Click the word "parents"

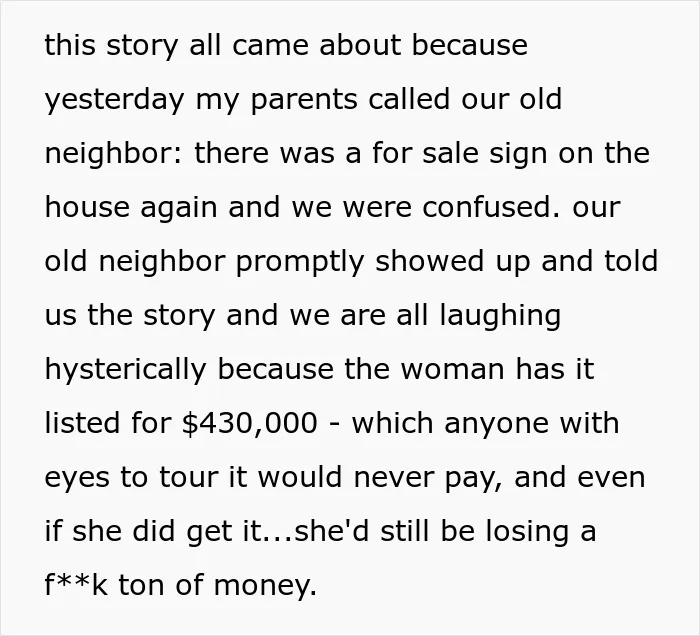304,100
